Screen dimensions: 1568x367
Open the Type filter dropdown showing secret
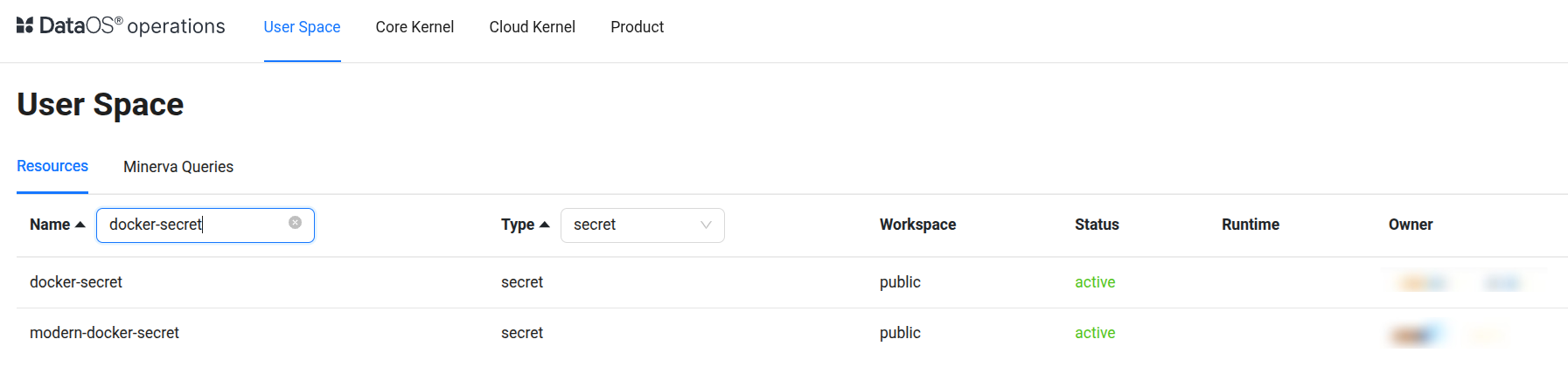[642, 225]
